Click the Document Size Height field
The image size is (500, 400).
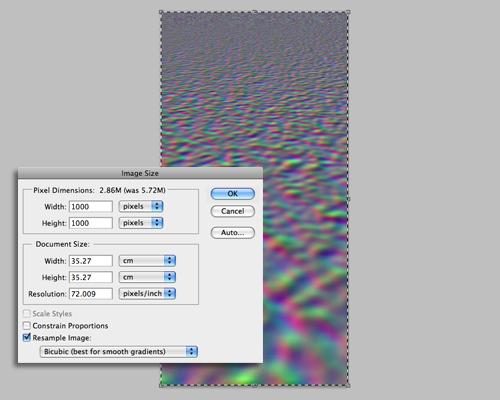click(91, 277)
